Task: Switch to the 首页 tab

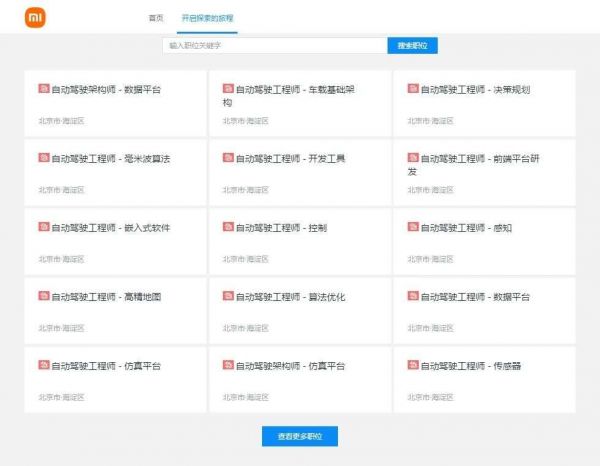Action: [x=155, y=18]
